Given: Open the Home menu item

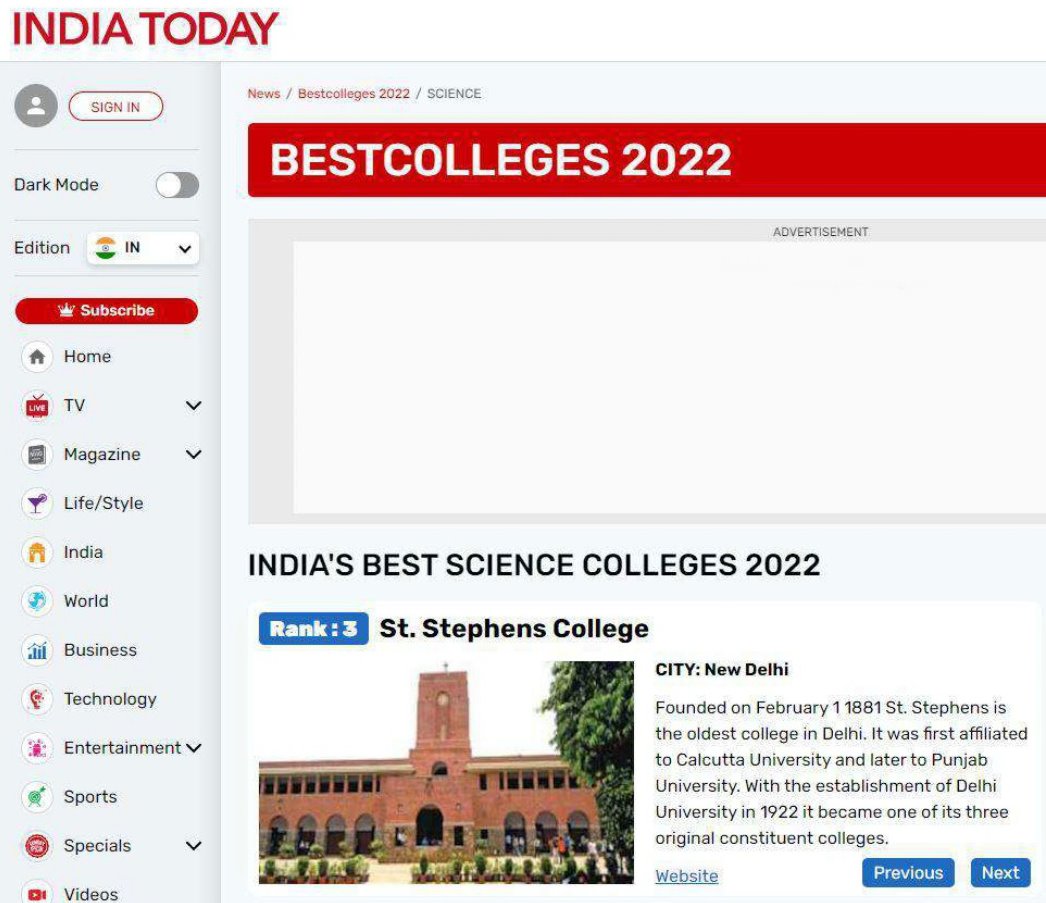Looking at the screenshot, I should tap(87, 357).
